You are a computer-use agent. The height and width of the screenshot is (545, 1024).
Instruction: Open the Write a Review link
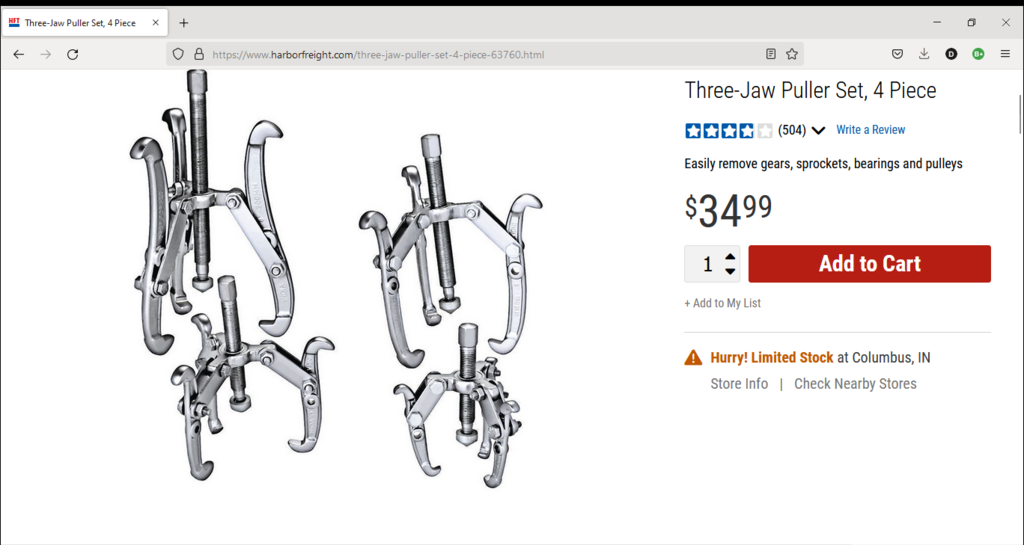coord(871,130)
